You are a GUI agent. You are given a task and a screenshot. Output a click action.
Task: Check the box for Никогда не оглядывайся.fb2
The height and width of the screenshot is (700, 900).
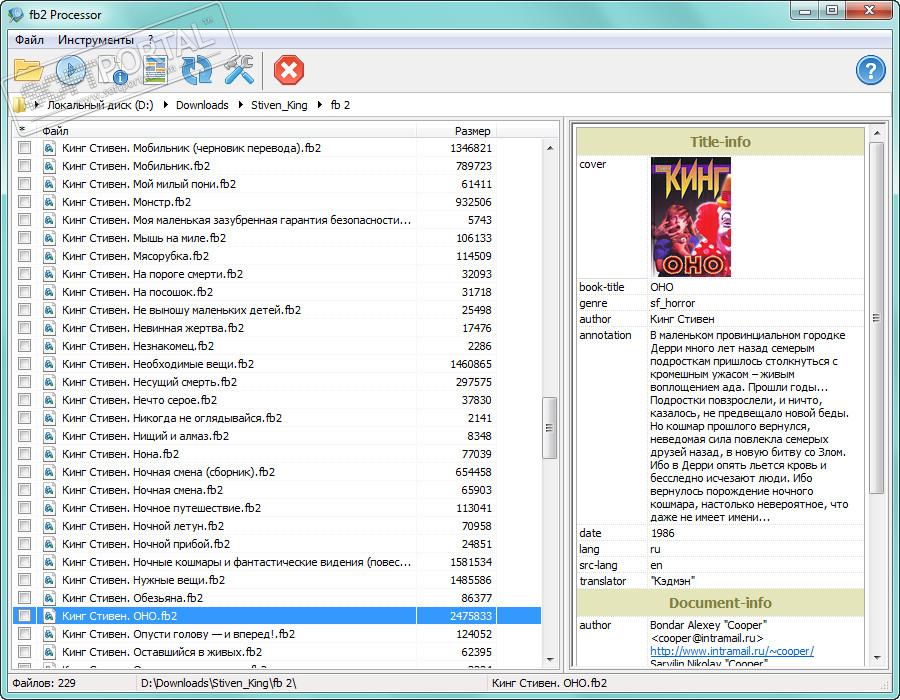[x=24, y=418]
